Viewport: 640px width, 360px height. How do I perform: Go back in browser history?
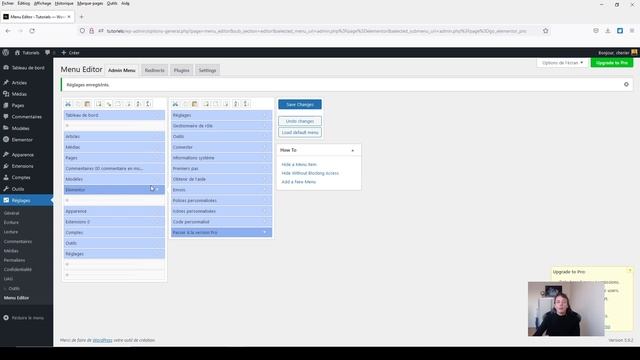coord(8,31)
